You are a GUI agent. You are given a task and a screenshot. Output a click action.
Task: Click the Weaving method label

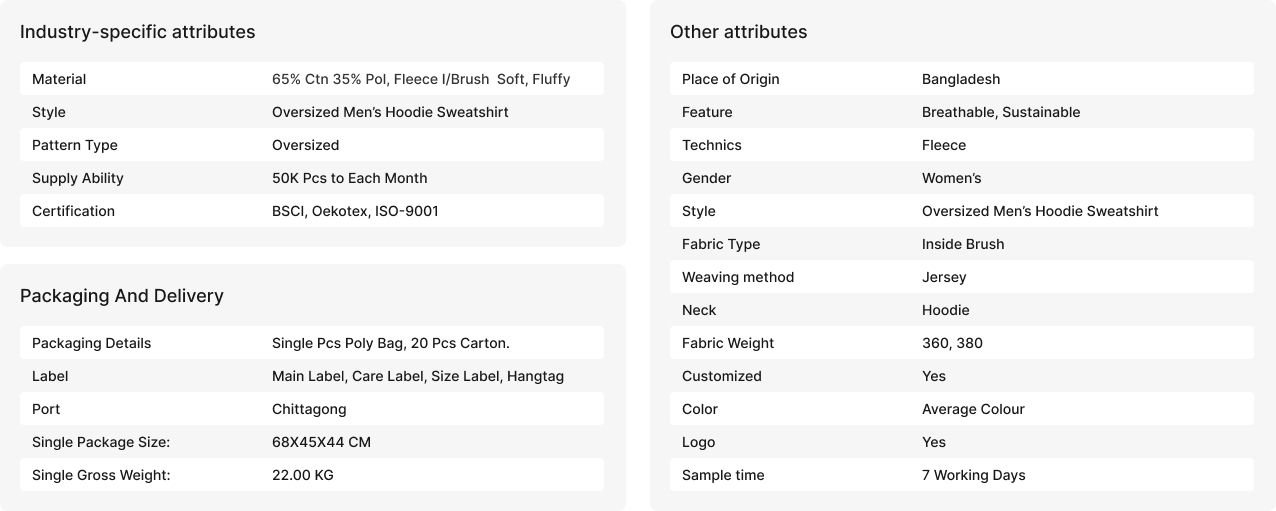[x=737, y=277]
